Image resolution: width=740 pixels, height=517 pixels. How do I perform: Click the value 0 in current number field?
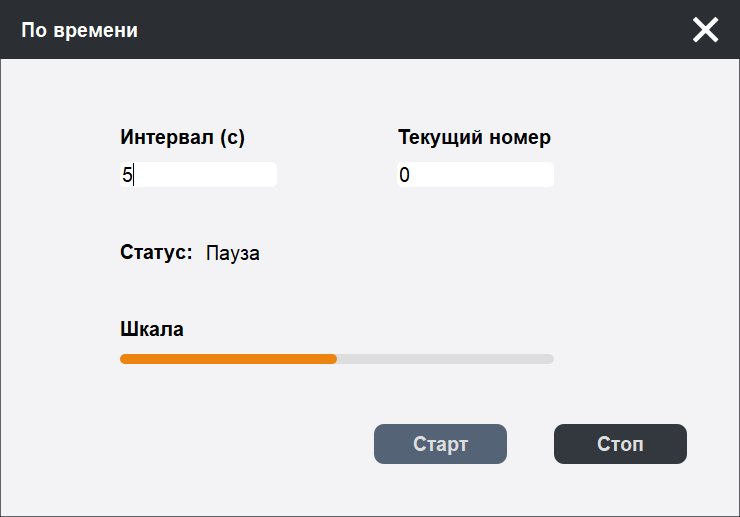click(x=404, y=175)
